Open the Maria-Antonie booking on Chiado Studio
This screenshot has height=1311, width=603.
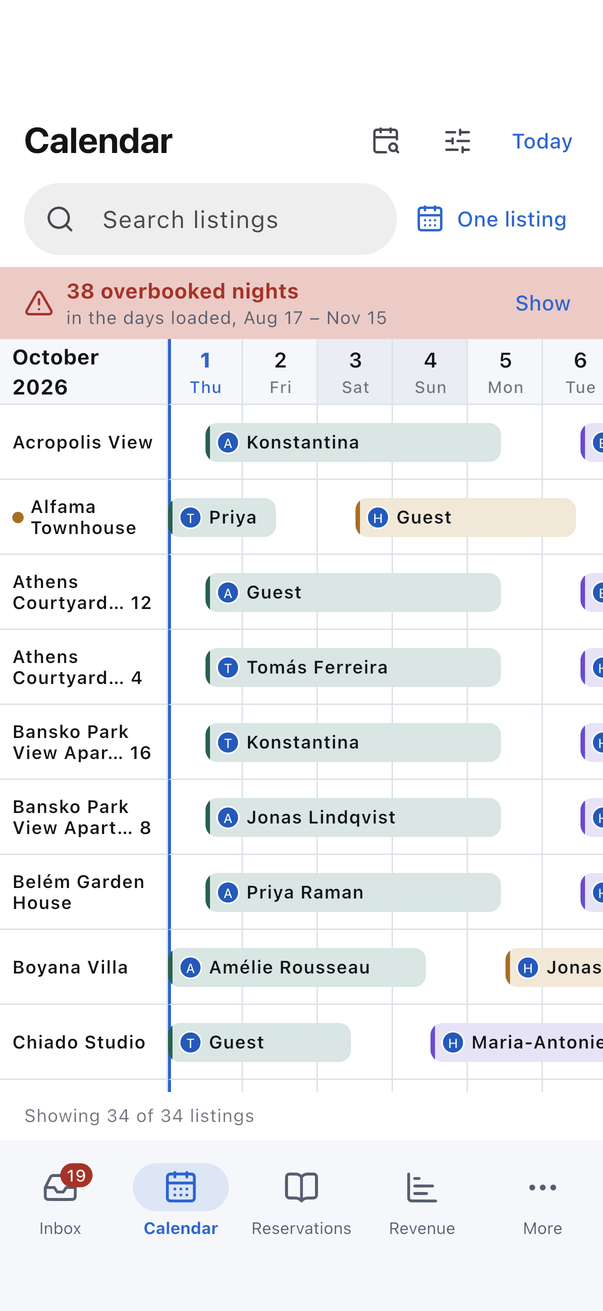[516, 1042]
